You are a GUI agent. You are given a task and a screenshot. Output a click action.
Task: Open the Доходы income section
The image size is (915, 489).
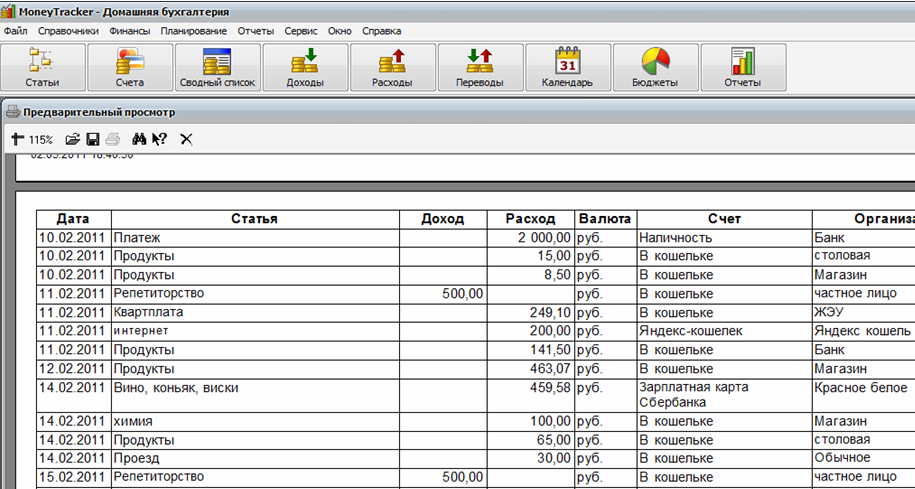[x=305, y=67]
